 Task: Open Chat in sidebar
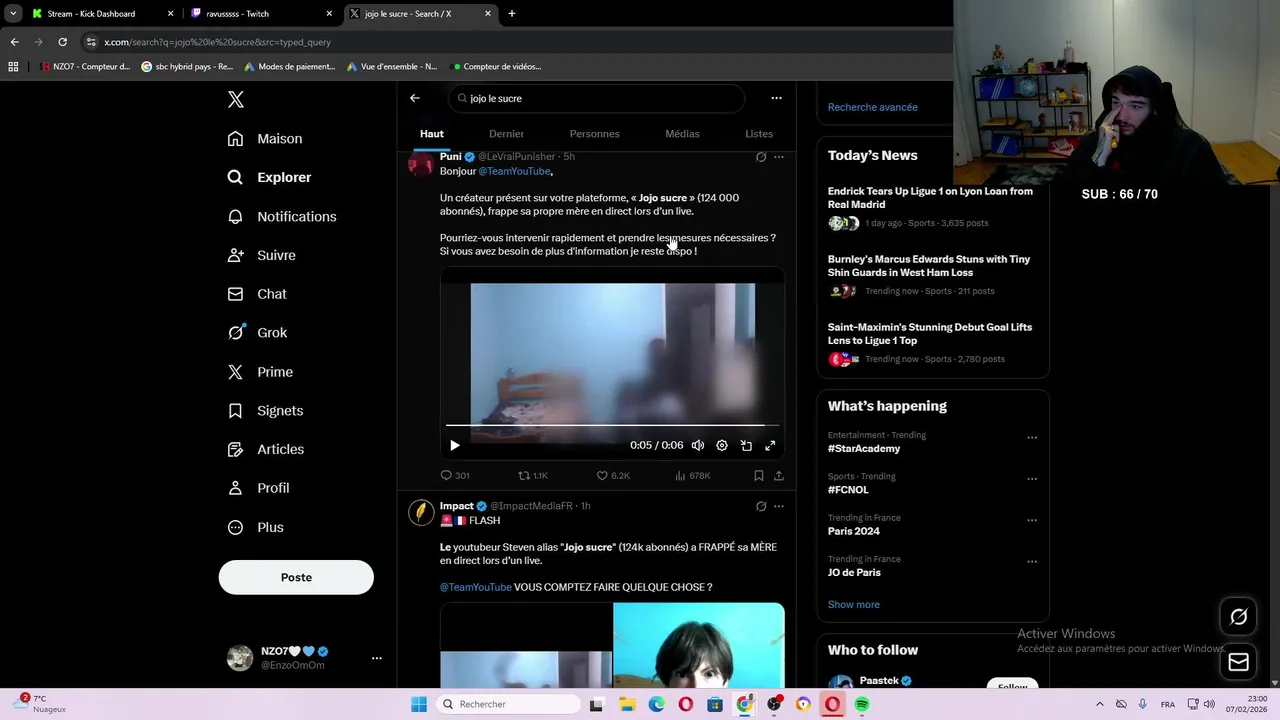(257, 294)
